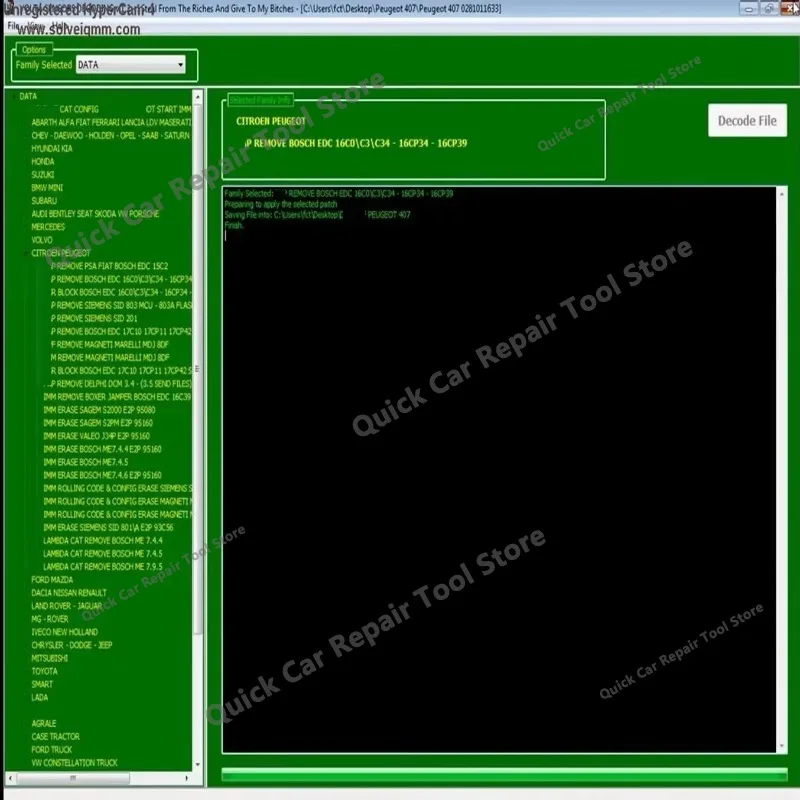Screen dimensions: 800x800
Task: Select the CITROEN PEUGEOT tree node
Action: [x=60, y=253]
